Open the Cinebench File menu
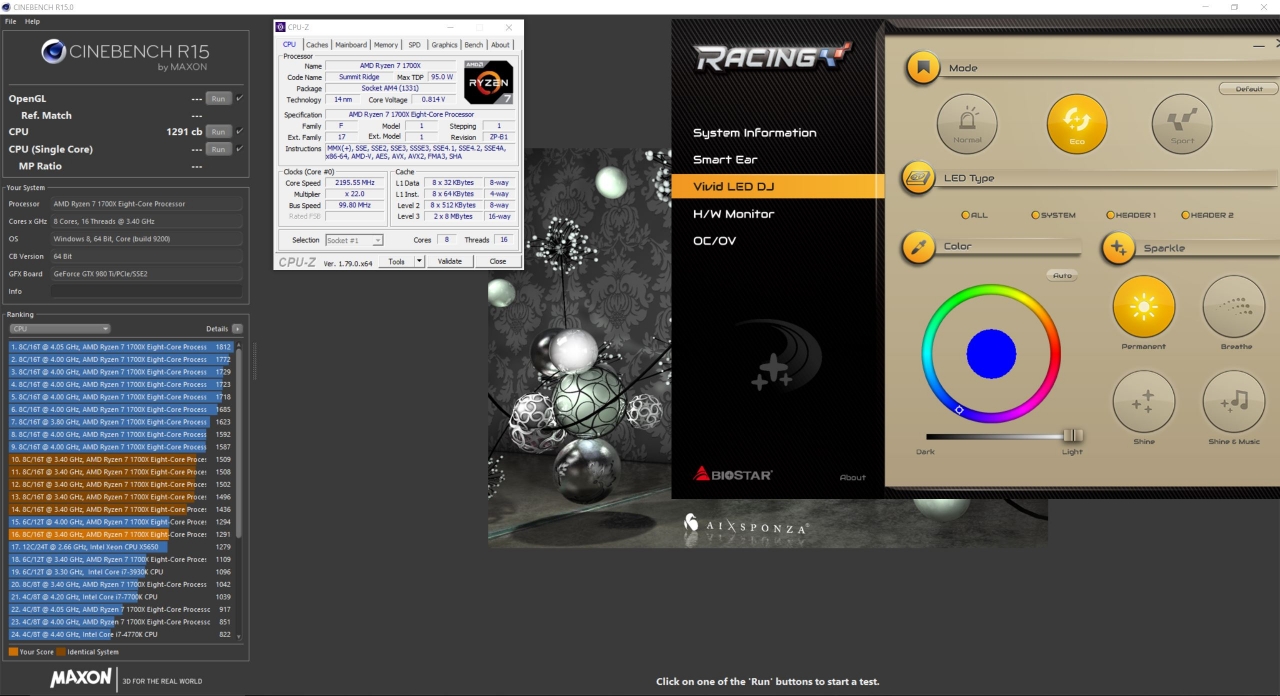 coord(10,21)
